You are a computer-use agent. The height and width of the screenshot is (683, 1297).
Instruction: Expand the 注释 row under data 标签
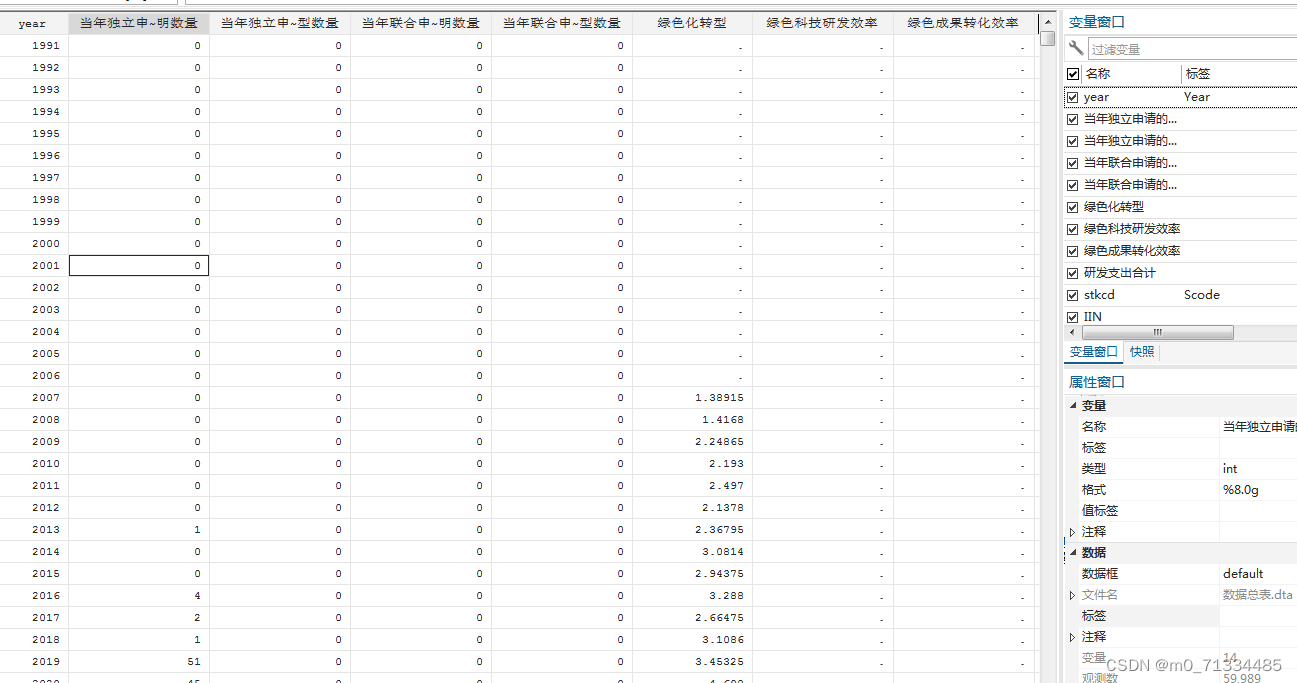[1073, 637]
